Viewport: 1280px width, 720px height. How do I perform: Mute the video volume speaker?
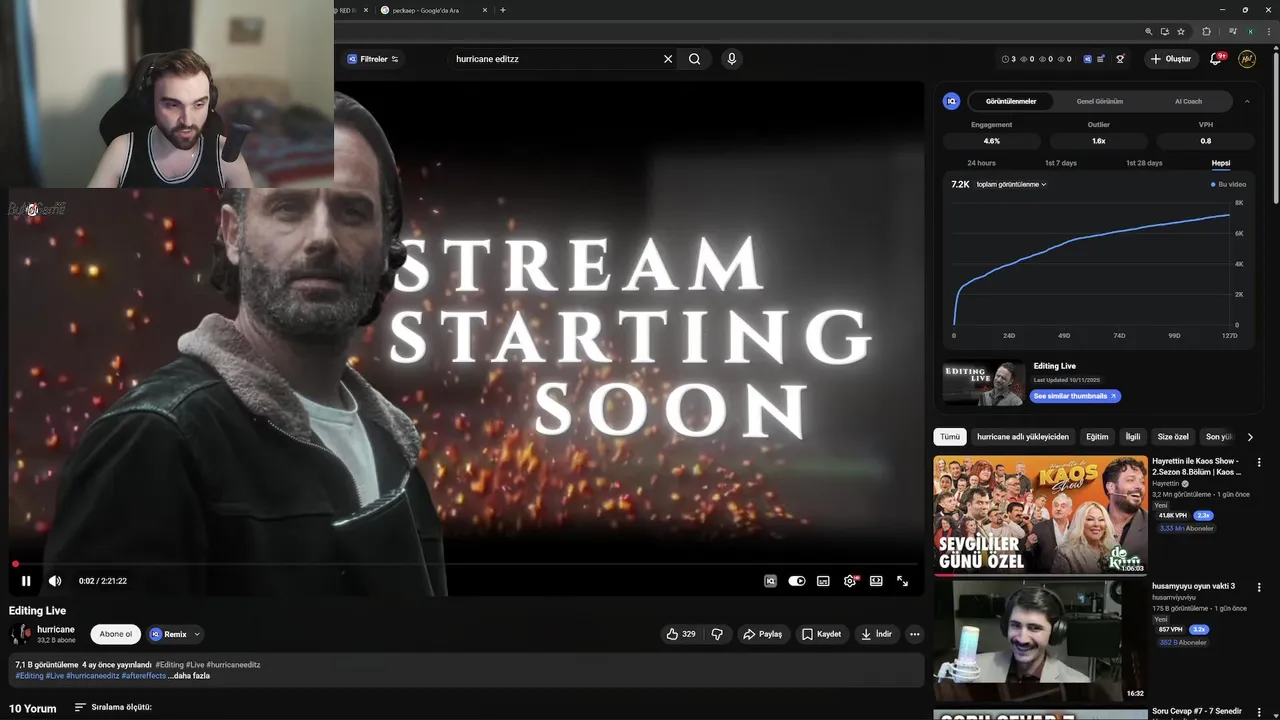[x=55, y=581]
